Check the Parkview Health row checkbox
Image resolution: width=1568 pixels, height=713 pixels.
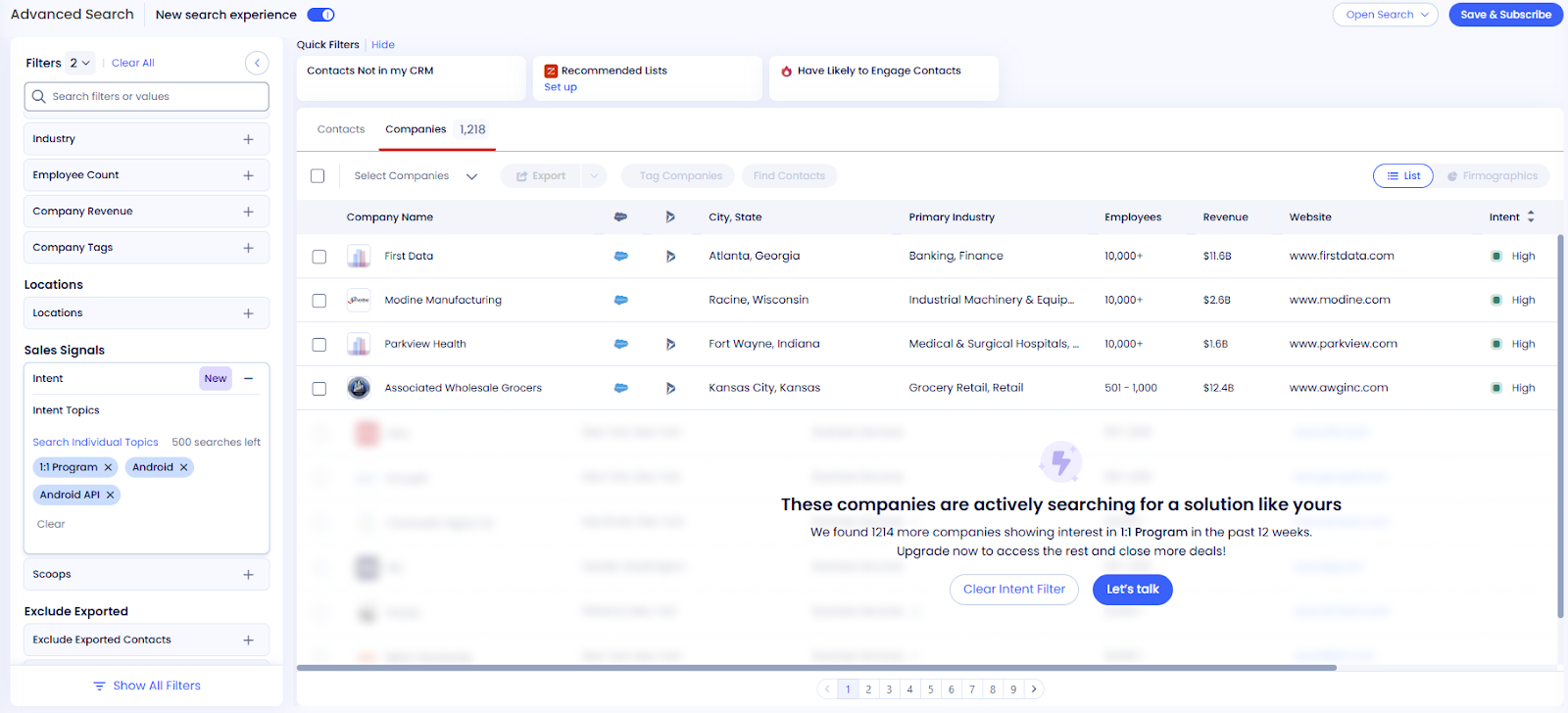click(318, 345)
